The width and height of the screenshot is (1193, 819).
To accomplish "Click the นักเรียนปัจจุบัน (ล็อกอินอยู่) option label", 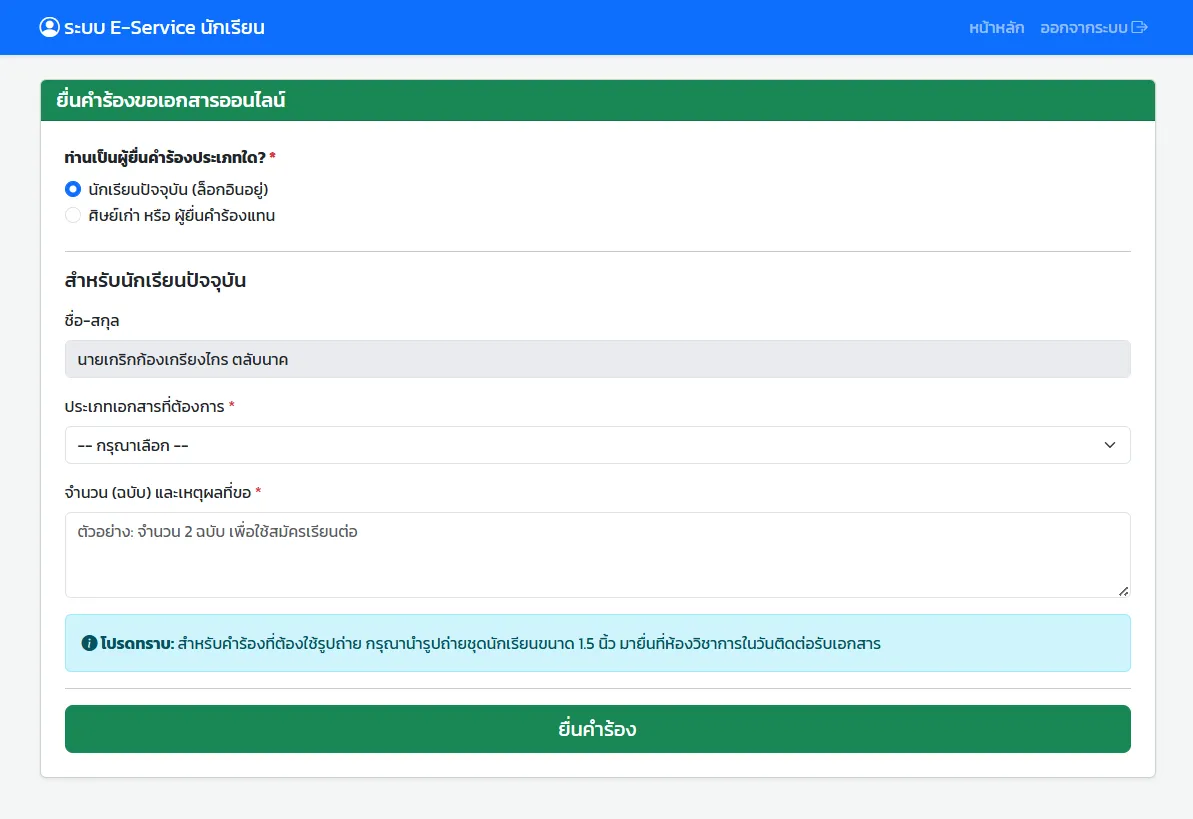I will point(178,188).
